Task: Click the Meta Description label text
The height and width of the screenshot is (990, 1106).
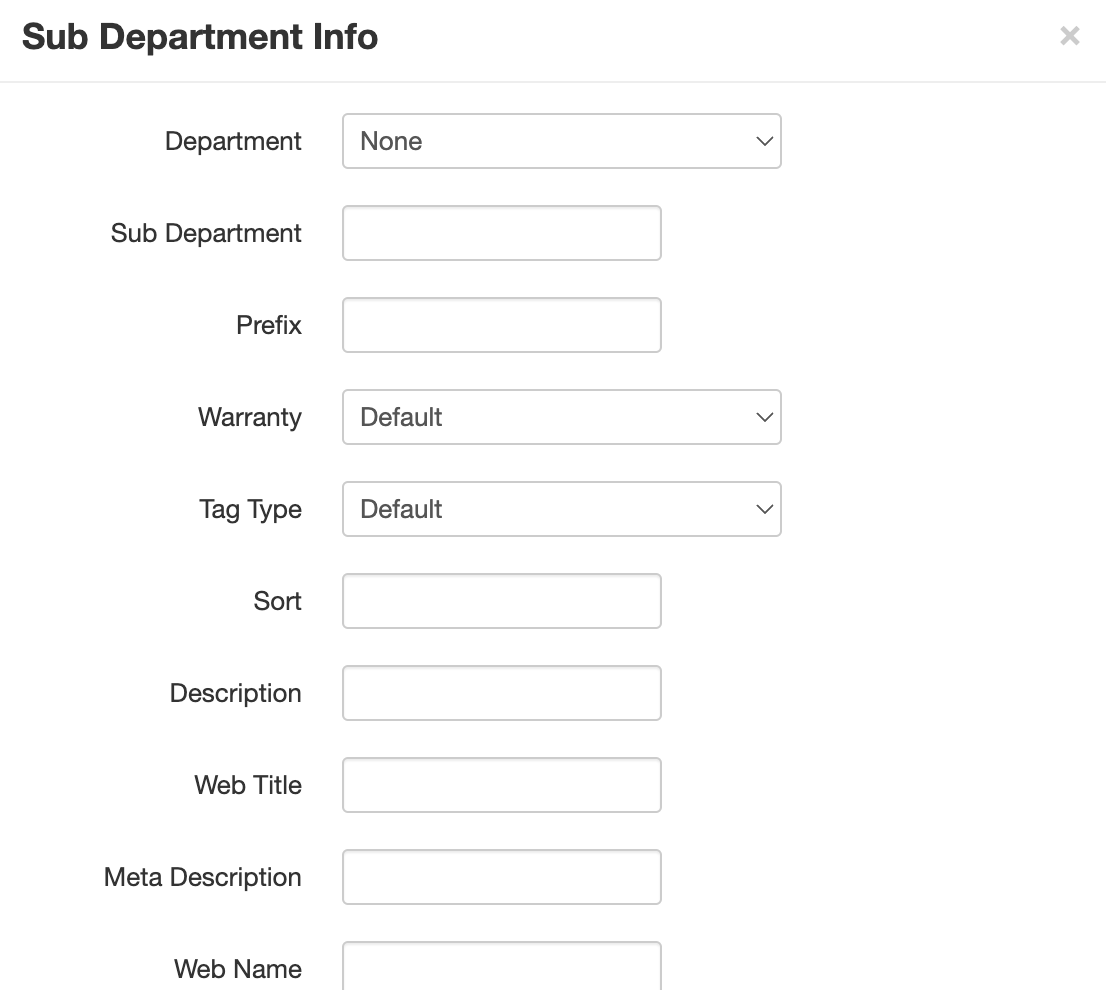Action: click(203, 877)
